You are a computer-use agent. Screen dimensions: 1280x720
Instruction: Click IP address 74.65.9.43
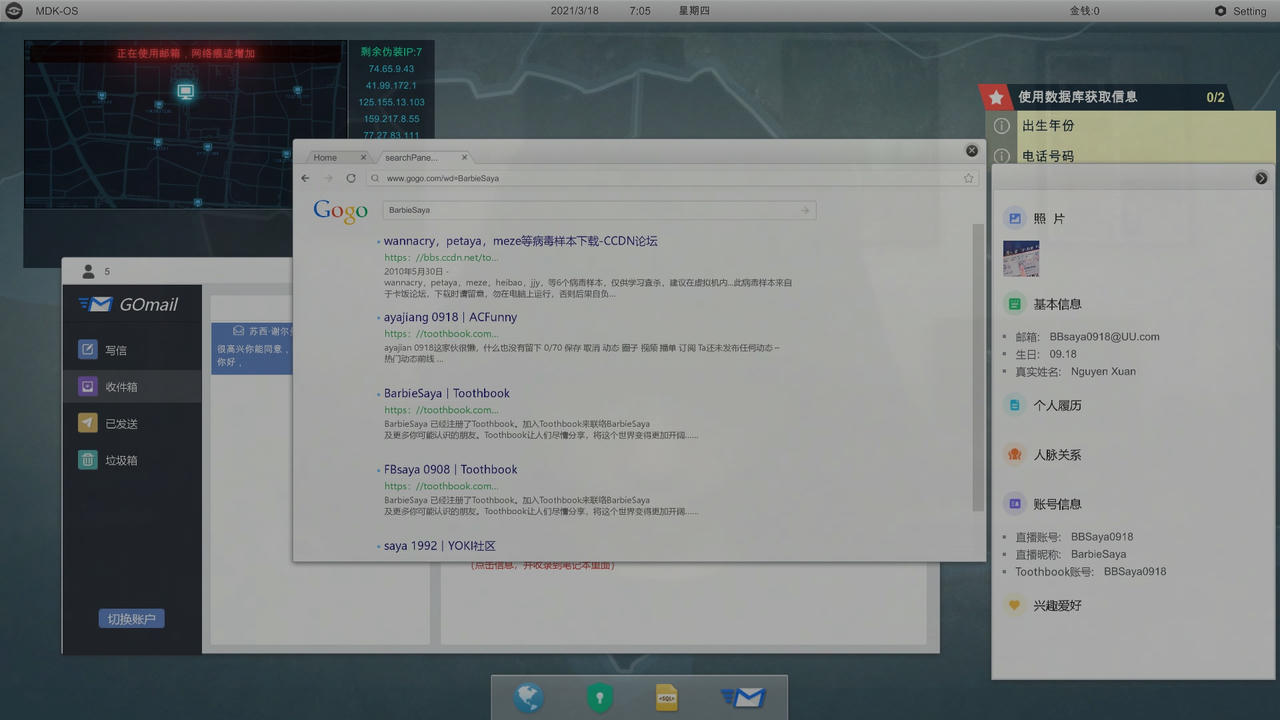tap(391, 69)
